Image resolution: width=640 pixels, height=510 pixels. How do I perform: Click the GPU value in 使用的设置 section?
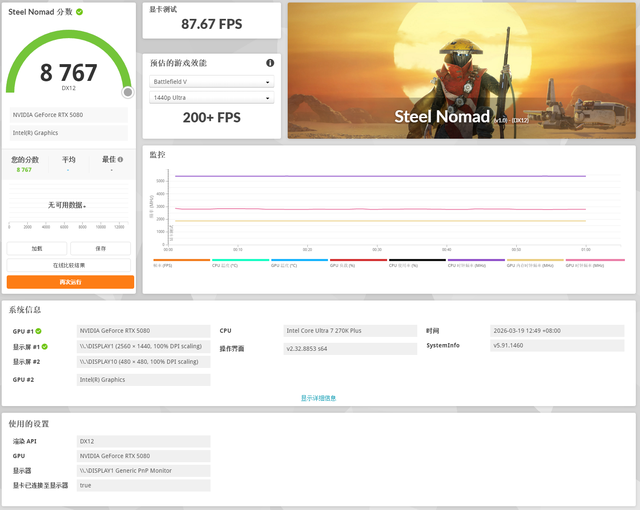click(144, 456)
